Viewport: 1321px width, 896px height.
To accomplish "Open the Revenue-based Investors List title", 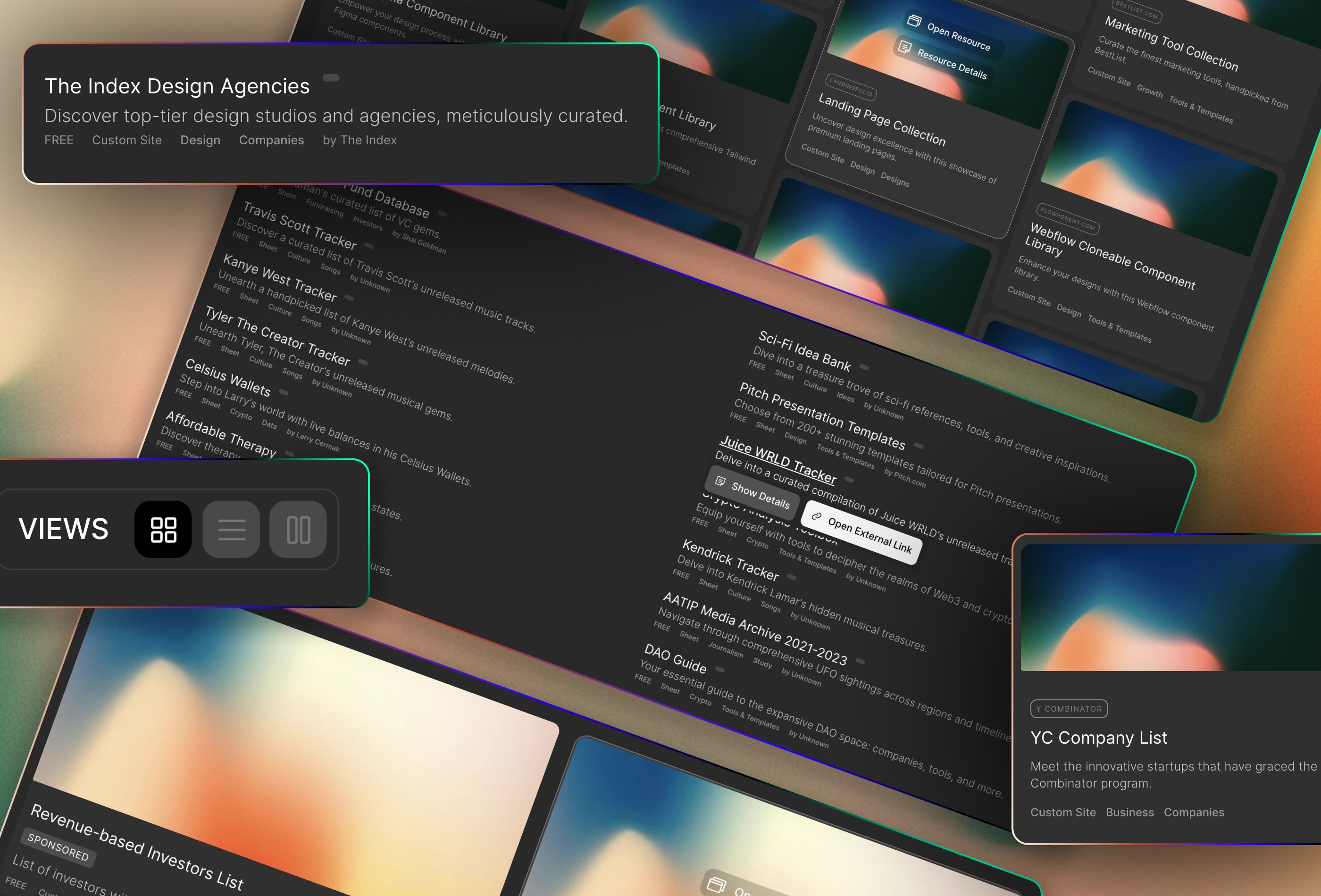I will (137, 846).
